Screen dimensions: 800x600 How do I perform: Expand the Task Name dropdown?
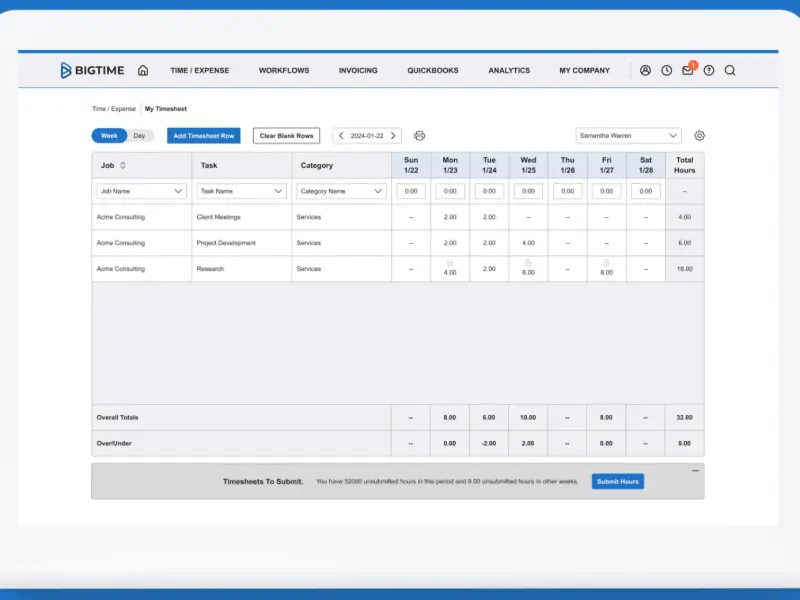pyautogui.click(x=241, y=191)
